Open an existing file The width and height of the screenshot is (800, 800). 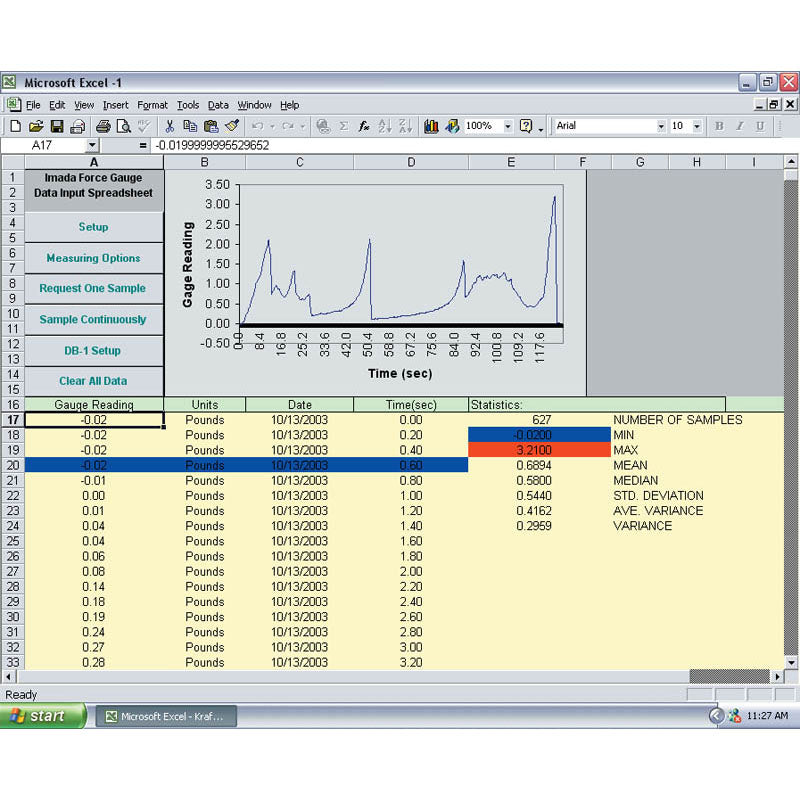(36, 126)
